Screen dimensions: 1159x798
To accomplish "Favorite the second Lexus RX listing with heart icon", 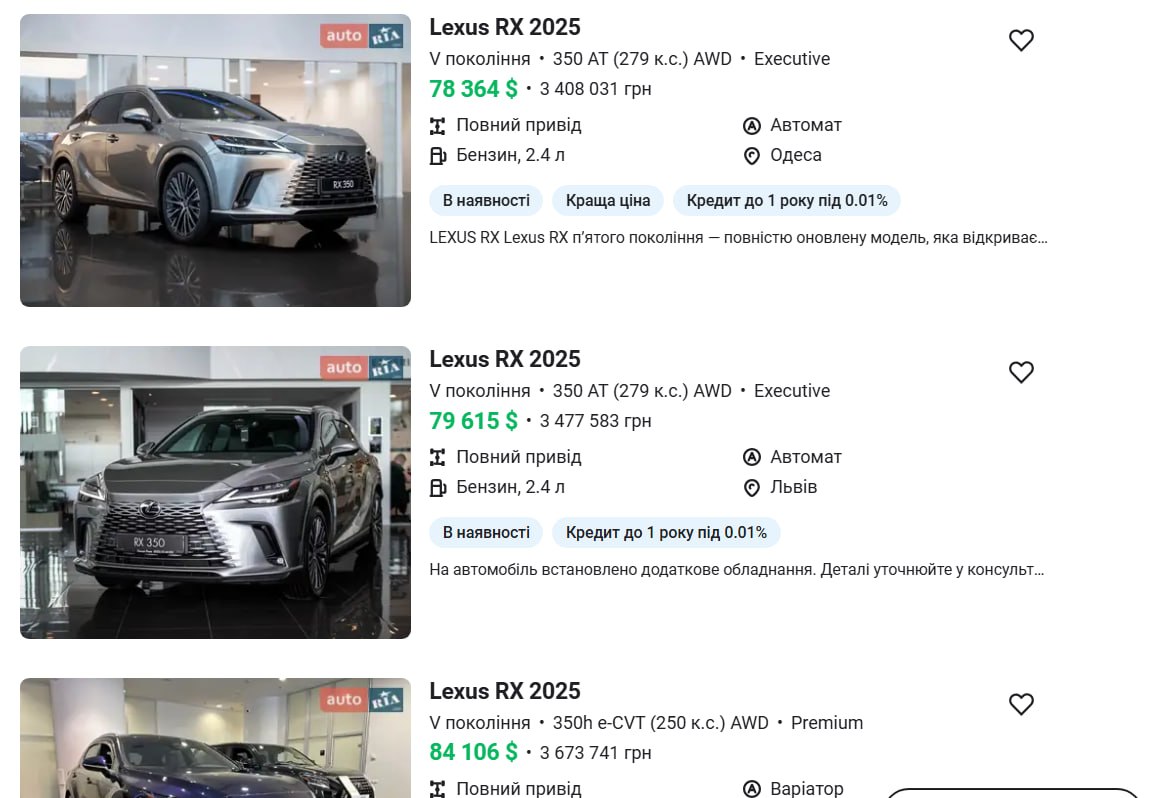I will [x=1021, y=371].
